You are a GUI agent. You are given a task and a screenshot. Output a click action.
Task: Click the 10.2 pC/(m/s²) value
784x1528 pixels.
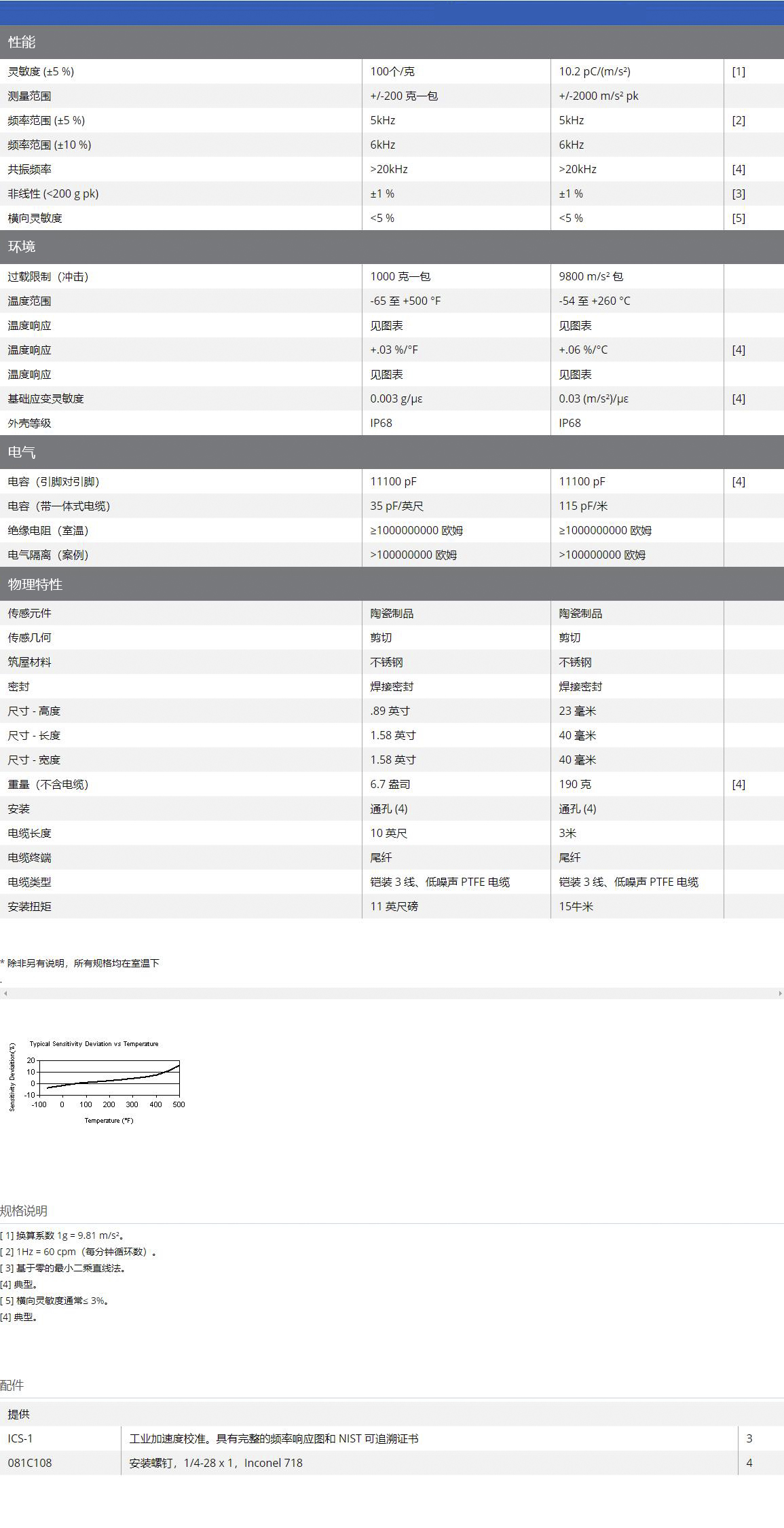[595, 71]
